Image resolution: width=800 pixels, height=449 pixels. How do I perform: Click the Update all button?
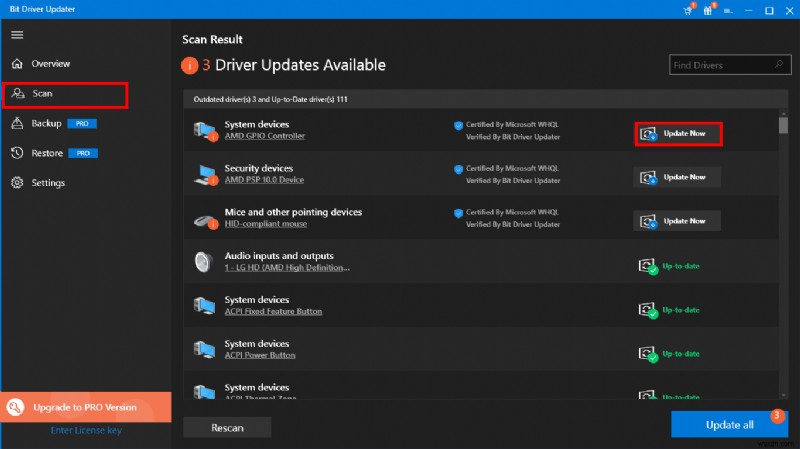point(729,425)
